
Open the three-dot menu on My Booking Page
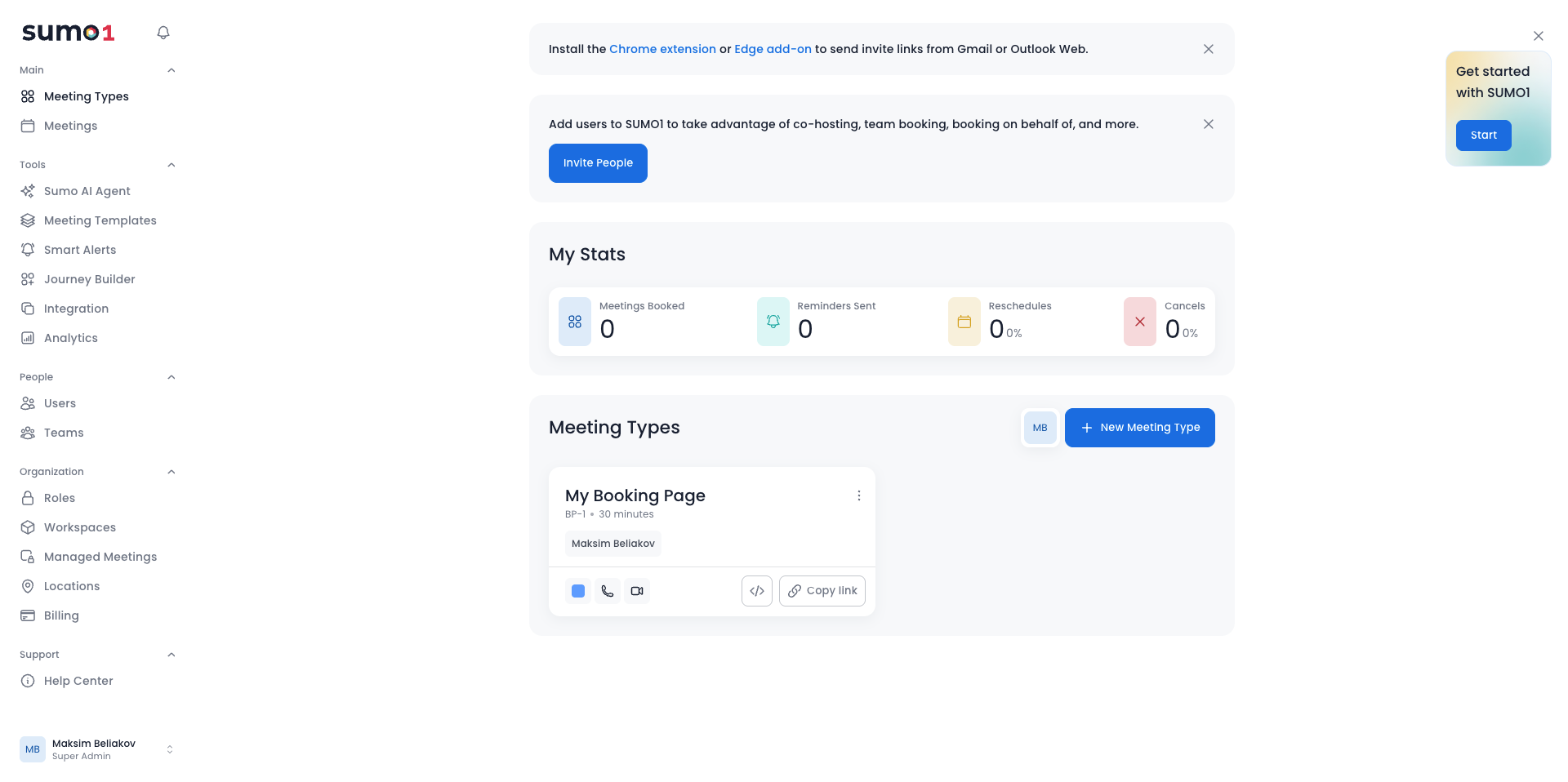click(x=858, y=495)
